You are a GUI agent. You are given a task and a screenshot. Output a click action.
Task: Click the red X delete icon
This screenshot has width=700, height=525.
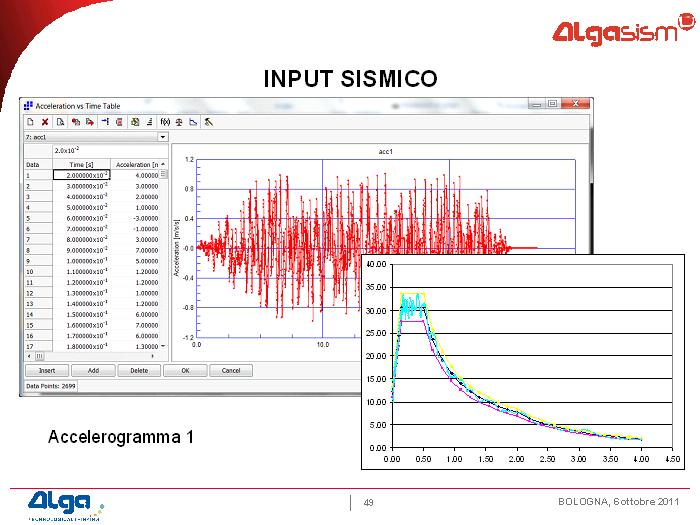[45, 121]
